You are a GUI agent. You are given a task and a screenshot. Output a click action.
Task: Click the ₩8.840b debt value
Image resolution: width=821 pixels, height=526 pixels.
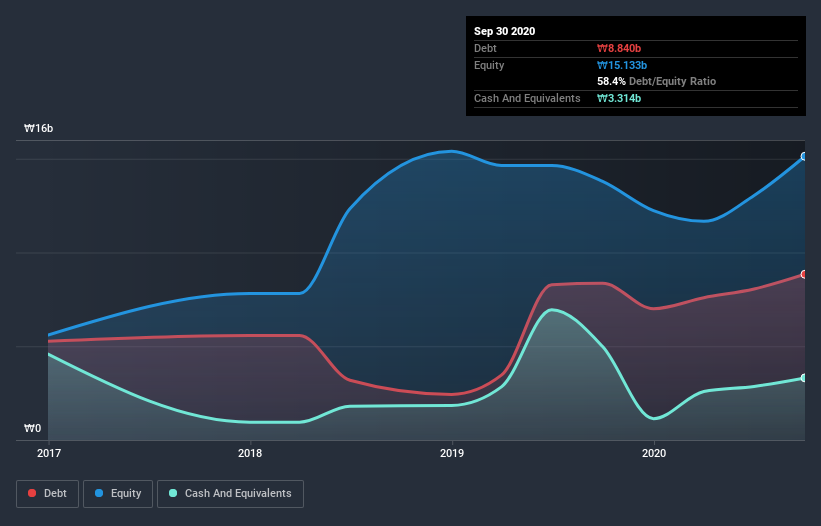pyautogui.click(x=619, y=48)
